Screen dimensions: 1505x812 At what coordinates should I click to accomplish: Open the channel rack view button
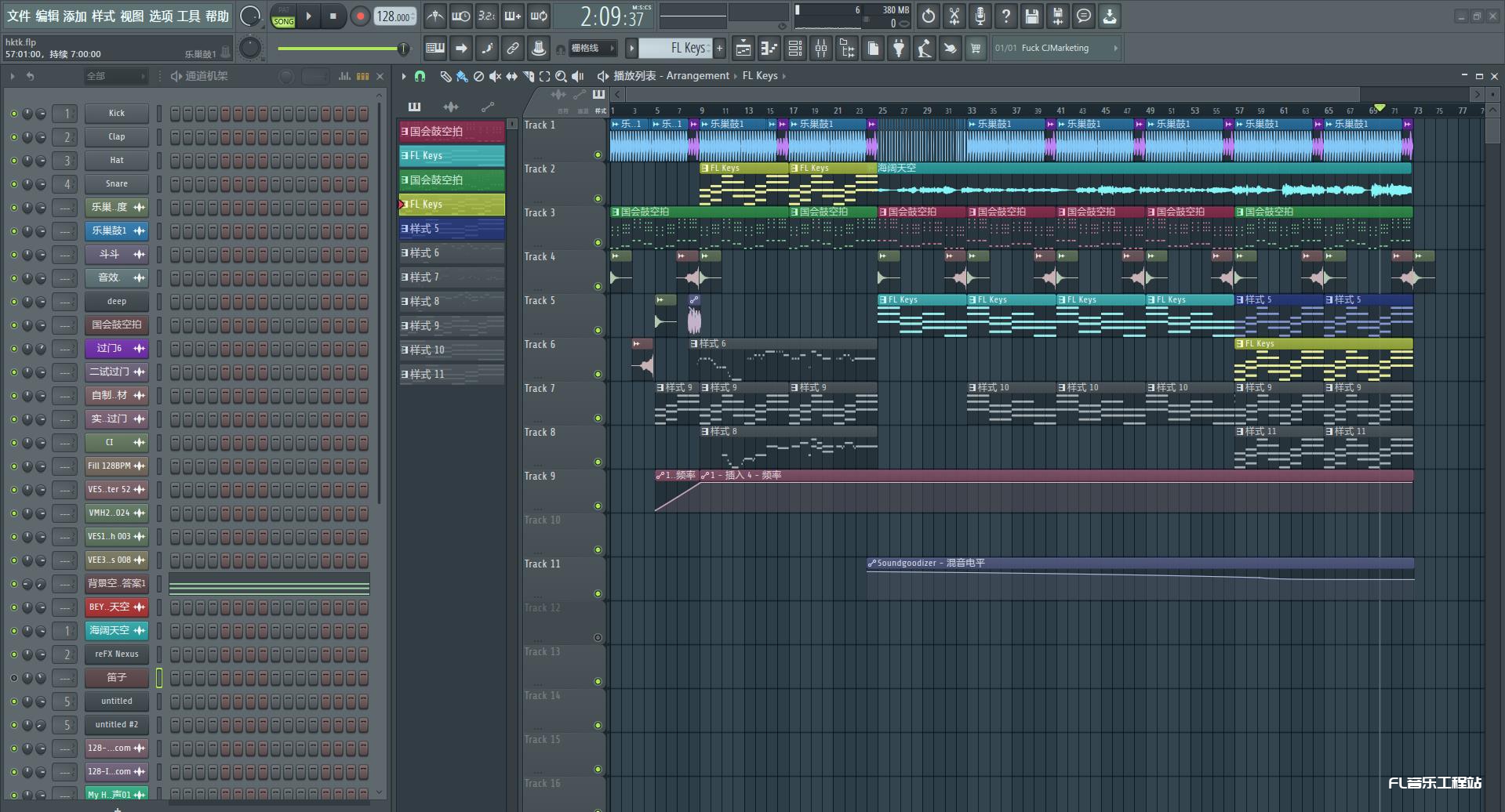point(795,49)
